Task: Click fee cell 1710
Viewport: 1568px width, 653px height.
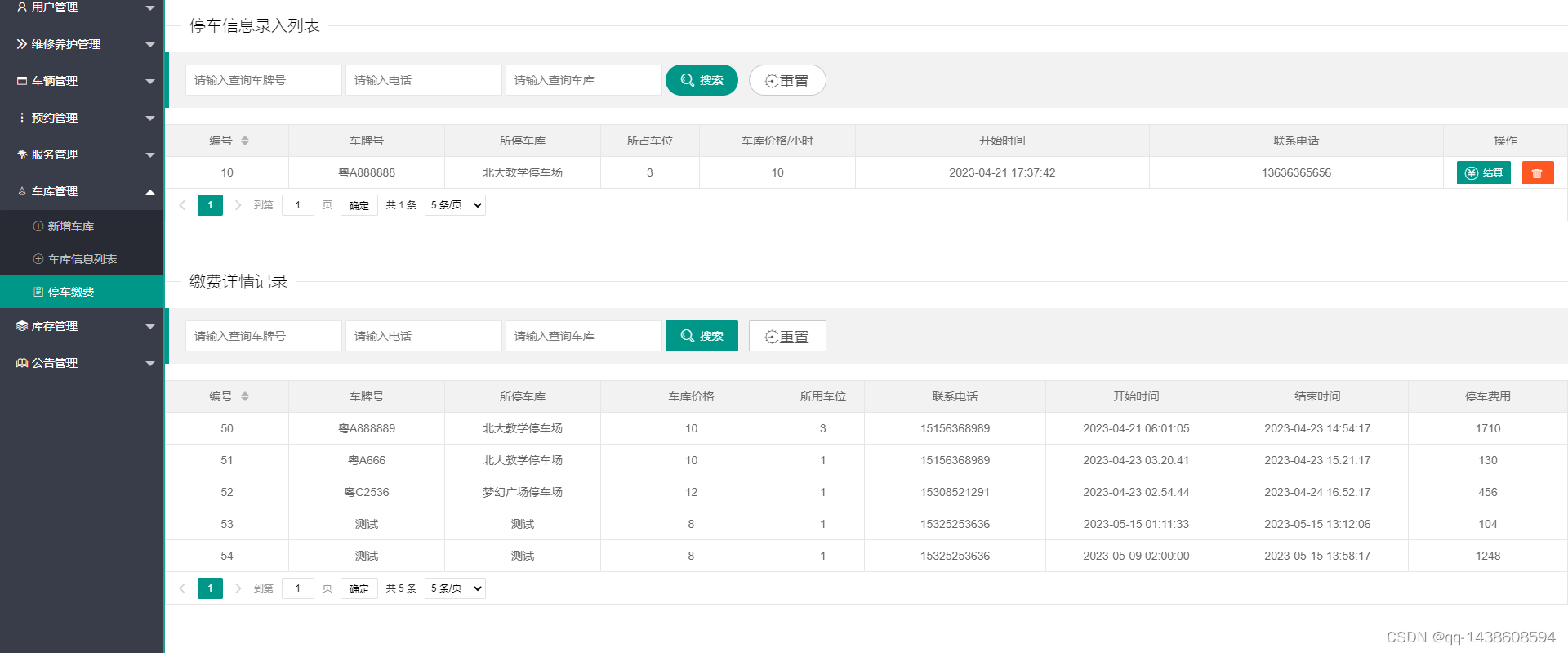Action: coord(1488,428)
